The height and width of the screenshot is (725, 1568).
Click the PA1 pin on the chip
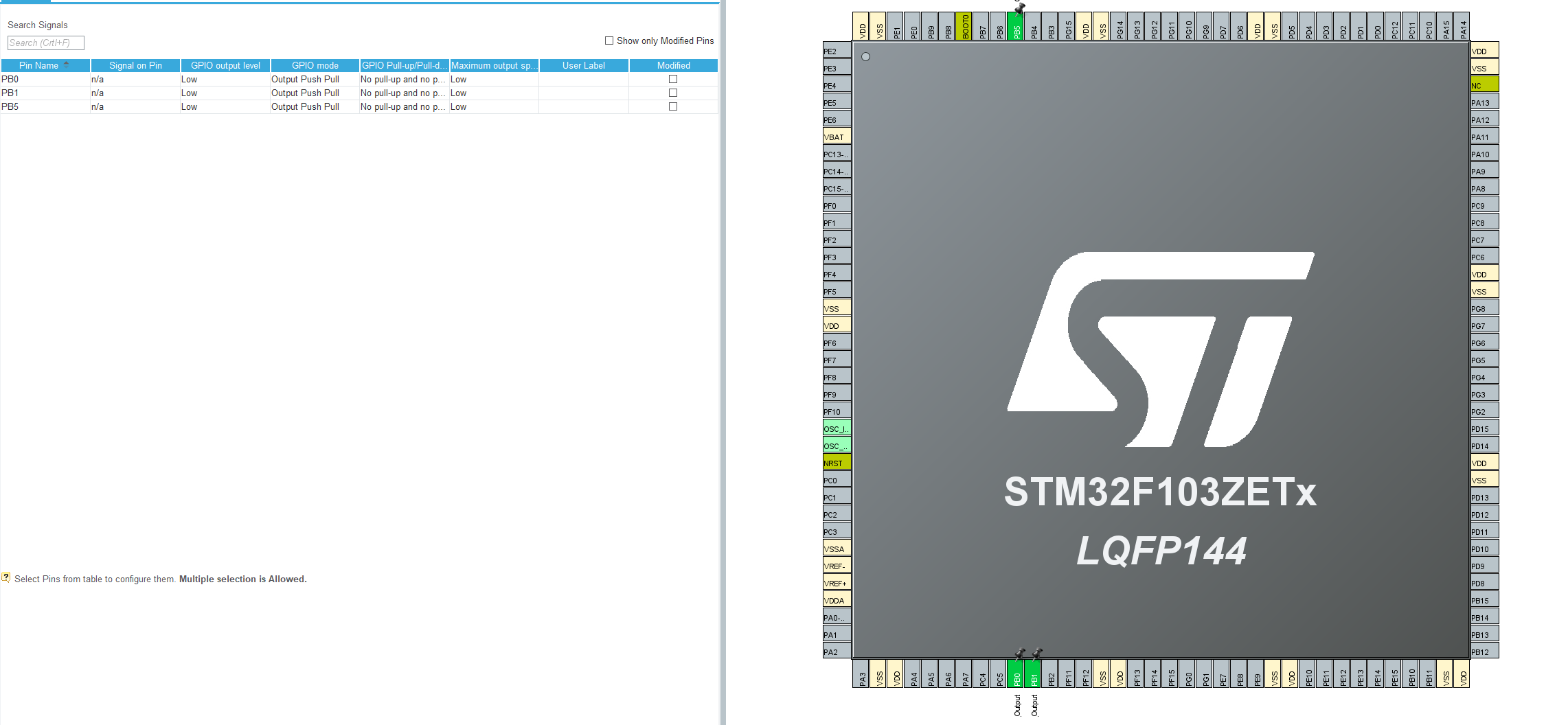click(837, 634)
